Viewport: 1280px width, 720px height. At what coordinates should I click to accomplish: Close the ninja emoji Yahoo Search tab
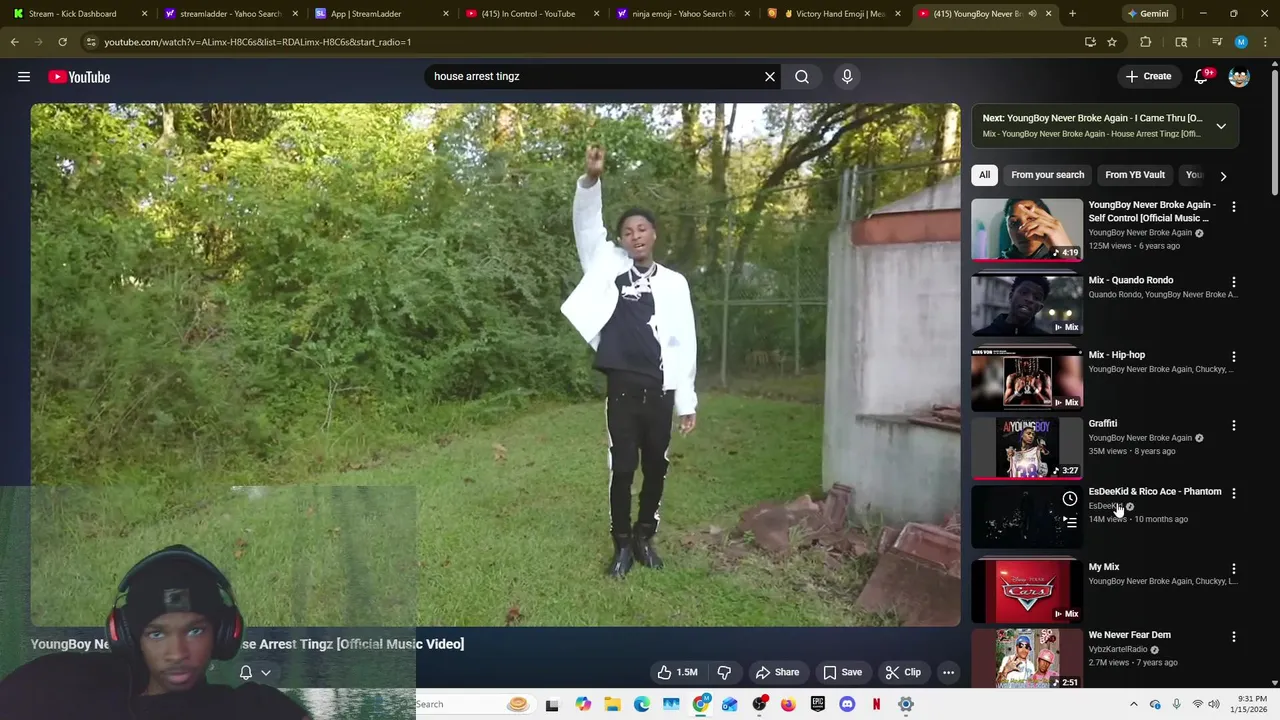click(747, 14)
